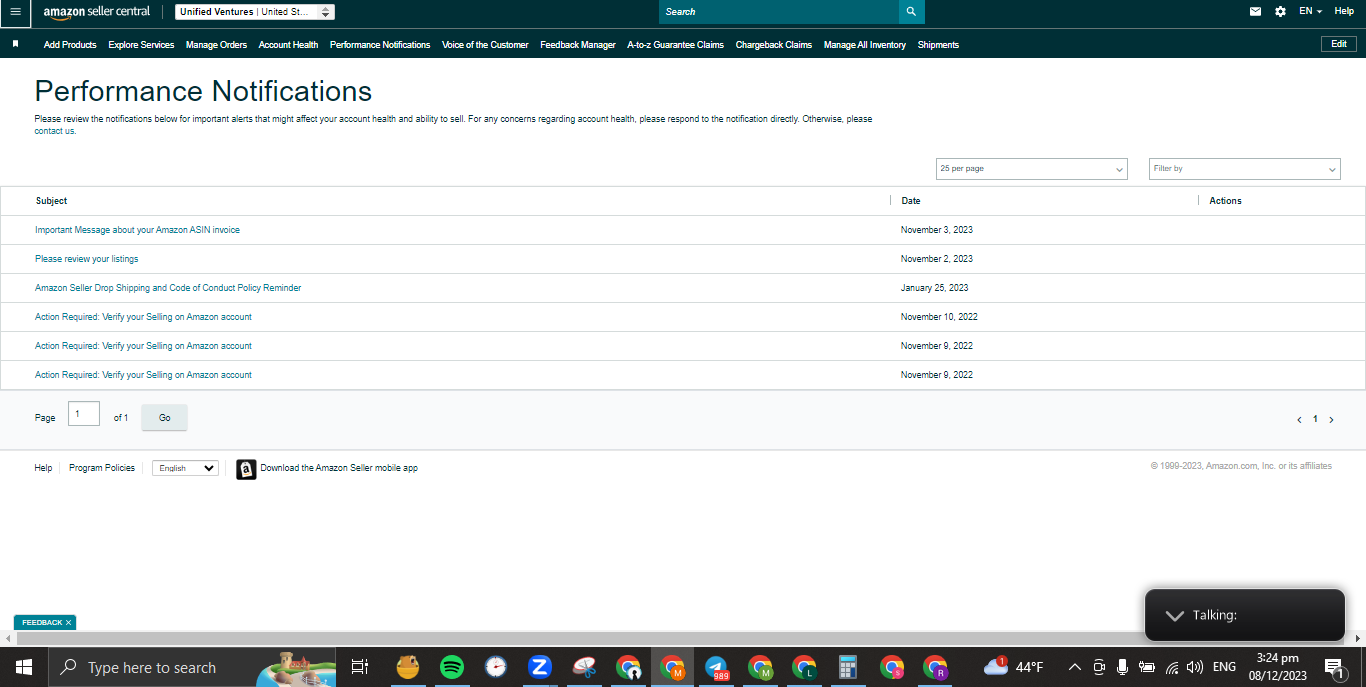Open the clock app icon in taskbar
The width and height of the screenshot is (1366, 687).
coord(496,667)
